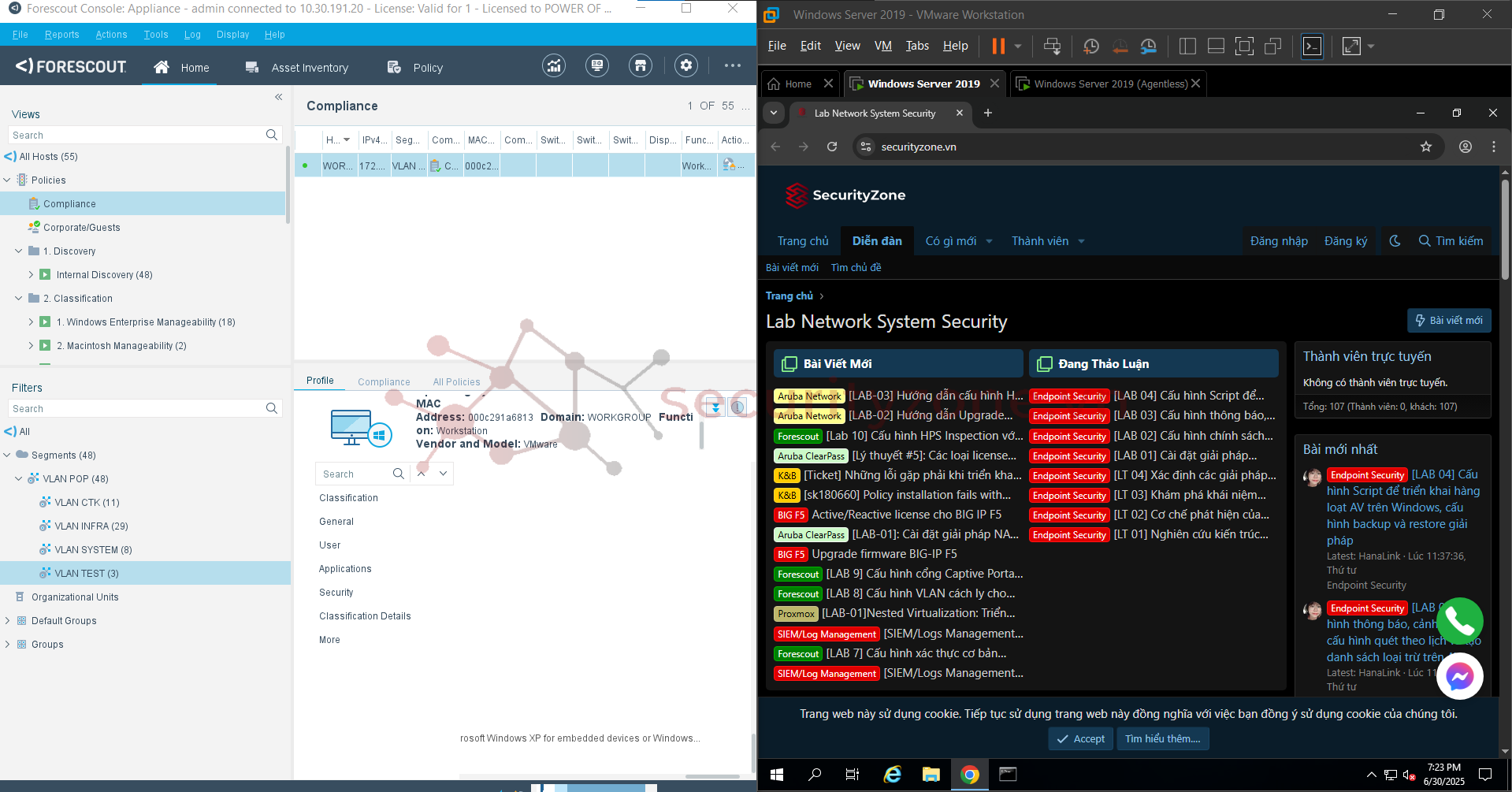Pause the virtual machine in VMware
This screenshot has height=792, width=1512.
pos(998,46)
